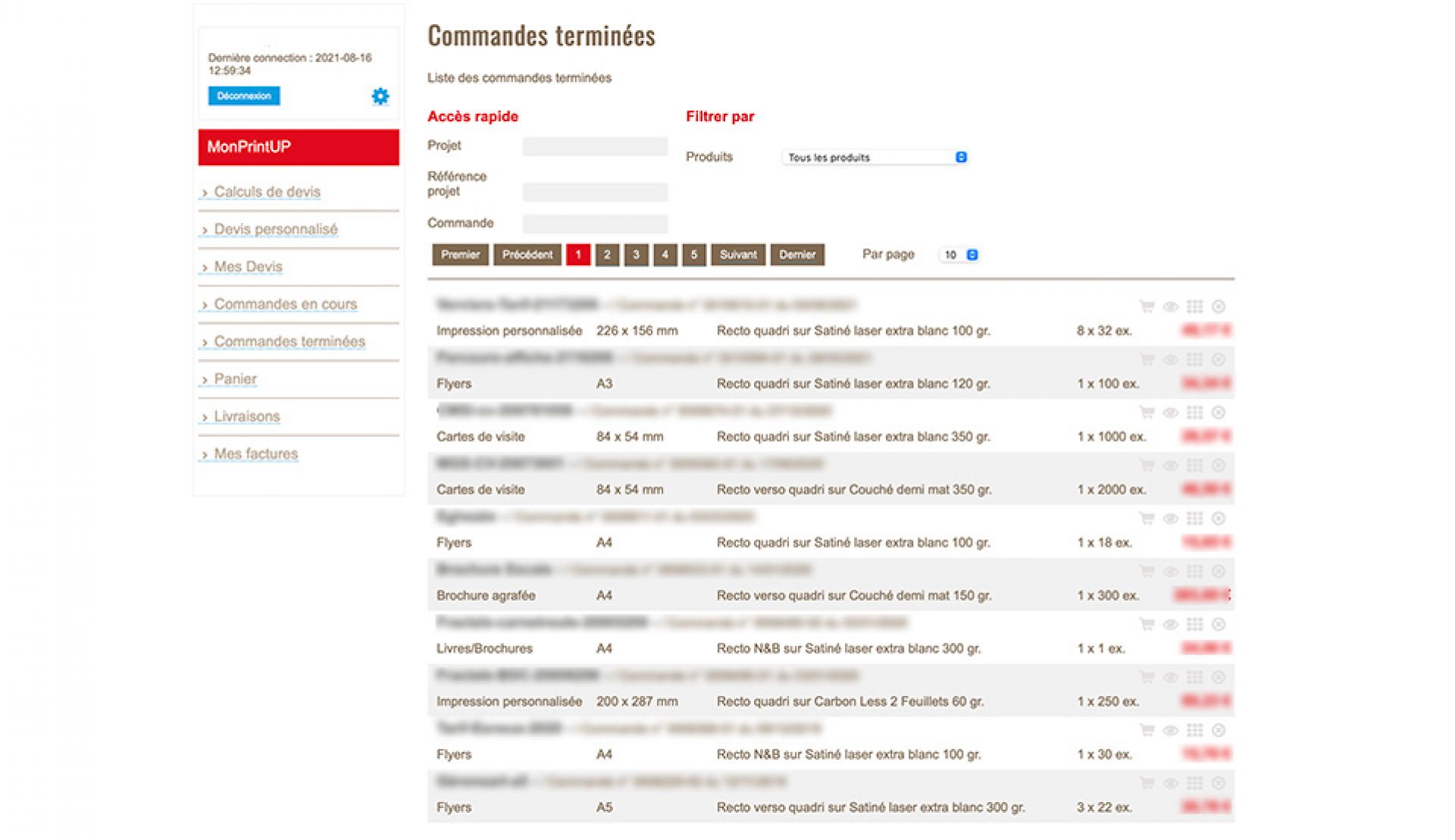Open the Par page count dropdown
1455x840 pixels.
(959, 255)
